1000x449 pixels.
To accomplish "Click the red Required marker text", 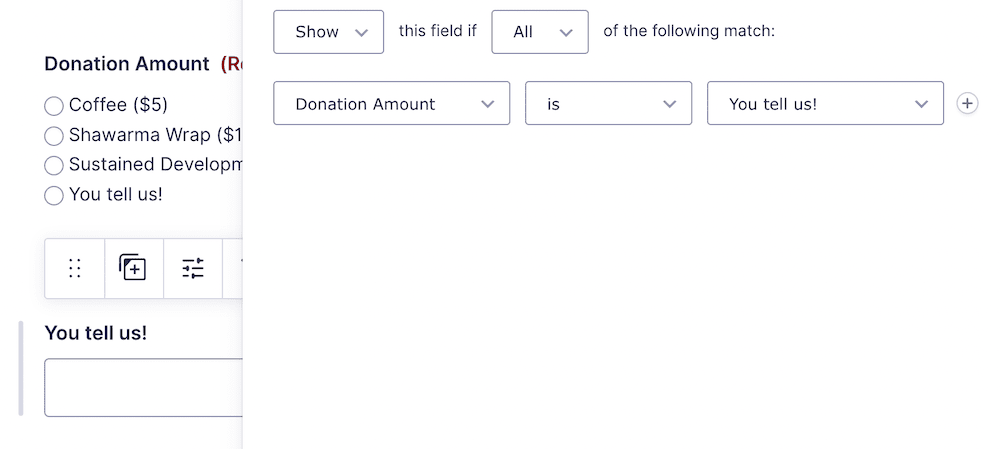I will coord(232,64).
